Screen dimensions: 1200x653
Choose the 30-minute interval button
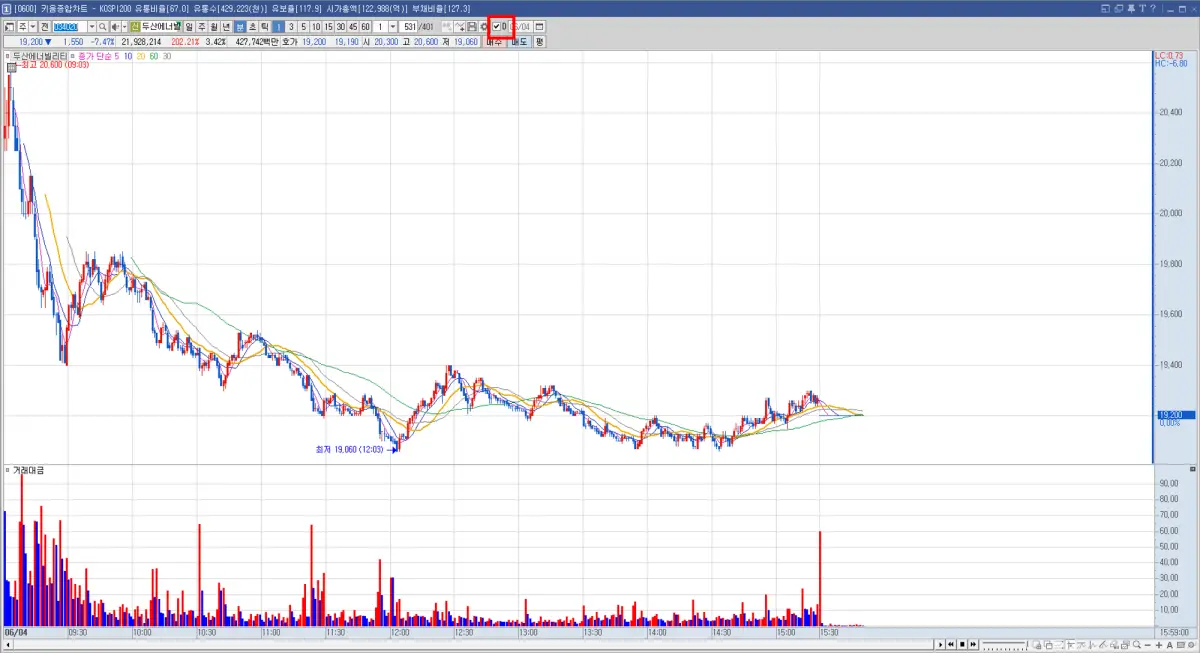click(341, 26)
